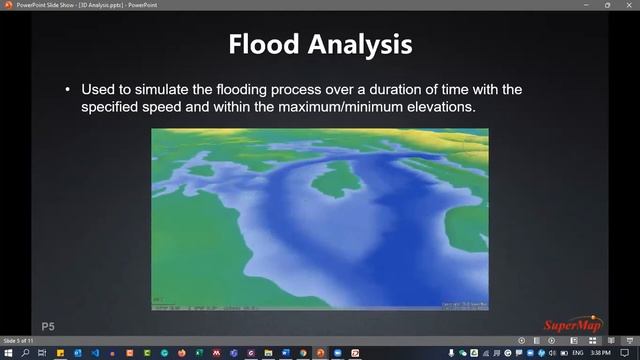Viewport: 640px width, 360px height.
Task: Open WeChat tray icon
Action: pos(462,353)
